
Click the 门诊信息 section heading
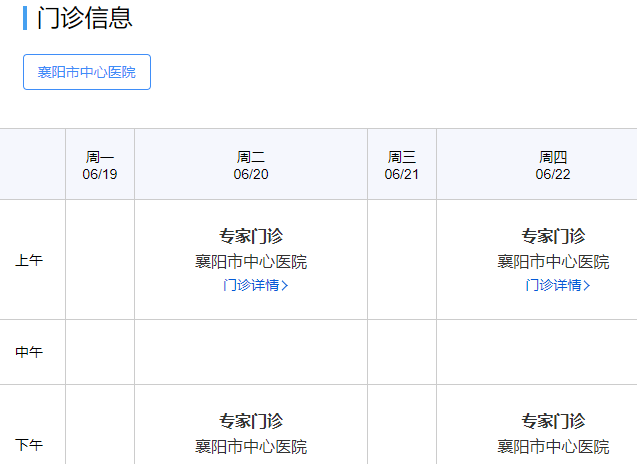point(84,18)
